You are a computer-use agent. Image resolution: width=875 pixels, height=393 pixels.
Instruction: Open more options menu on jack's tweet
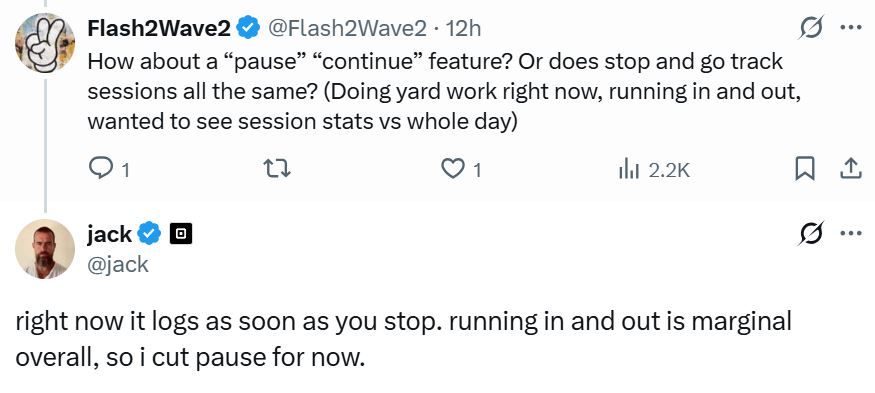851,233
